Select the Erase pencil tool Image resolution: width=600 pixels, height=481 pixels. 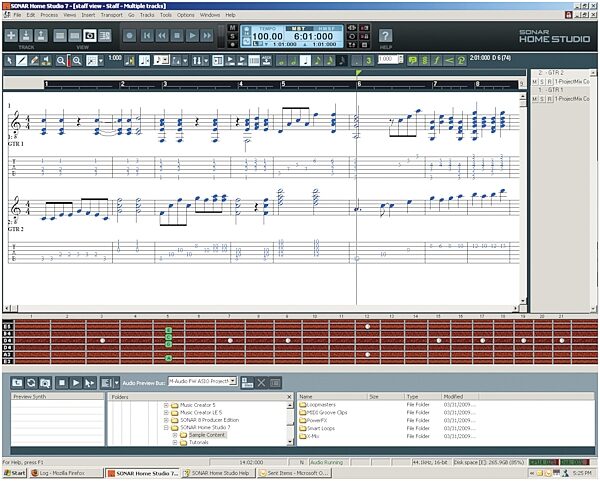pyautogui.click(x=34, y=60)
